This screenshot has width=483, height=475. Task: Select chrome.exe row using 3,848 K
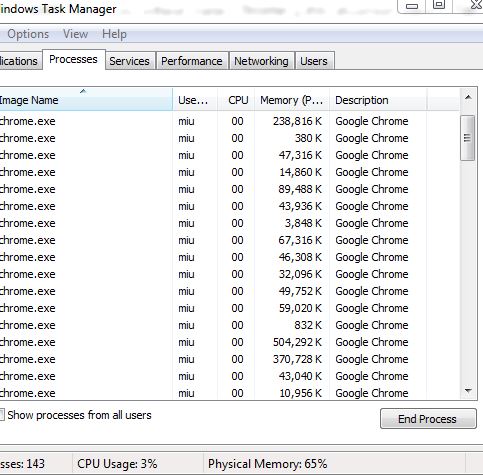tap(230, 223)
